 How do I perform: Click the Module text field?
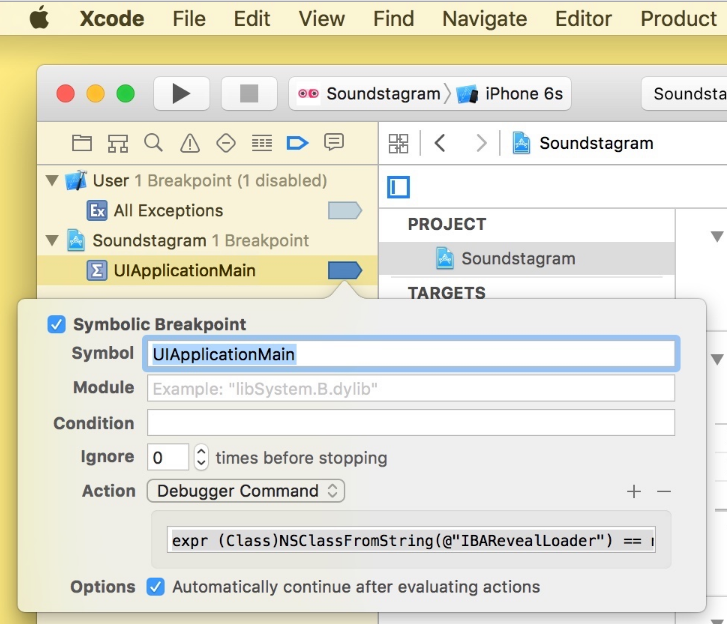pos(411,388)
